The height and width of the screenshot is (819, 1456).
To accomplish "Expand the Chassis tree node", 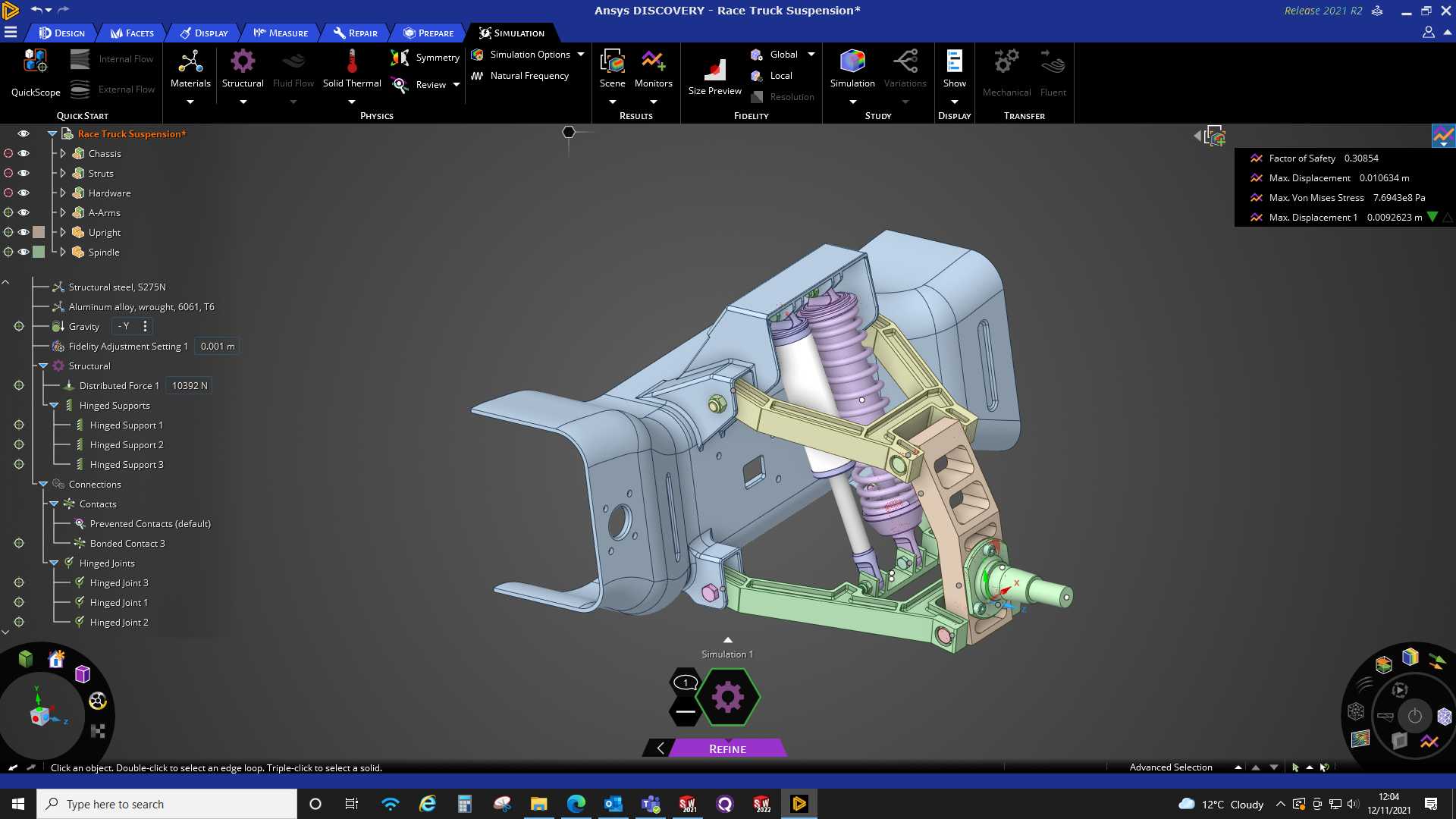I will (63, 153).
